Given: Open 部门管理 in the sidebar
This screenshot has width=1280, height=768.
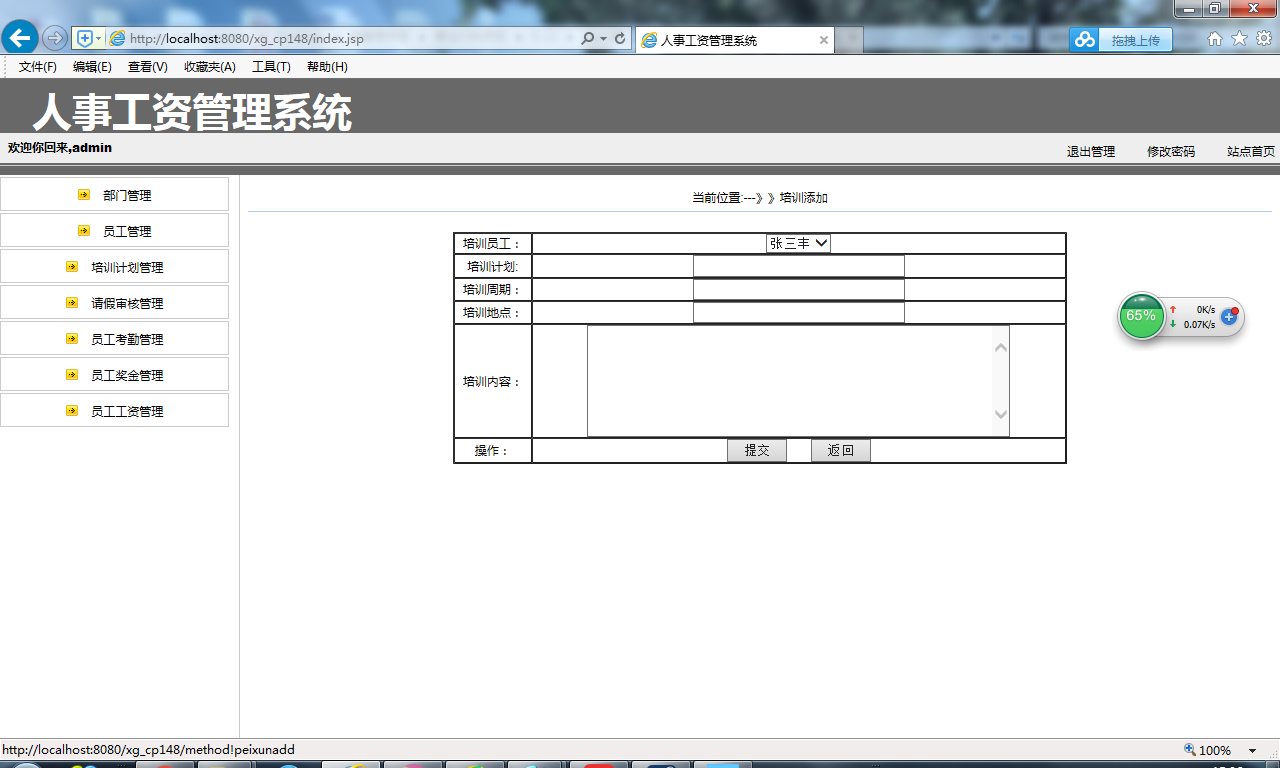Looking at the screenshot, I should click(x=127, y=195).
